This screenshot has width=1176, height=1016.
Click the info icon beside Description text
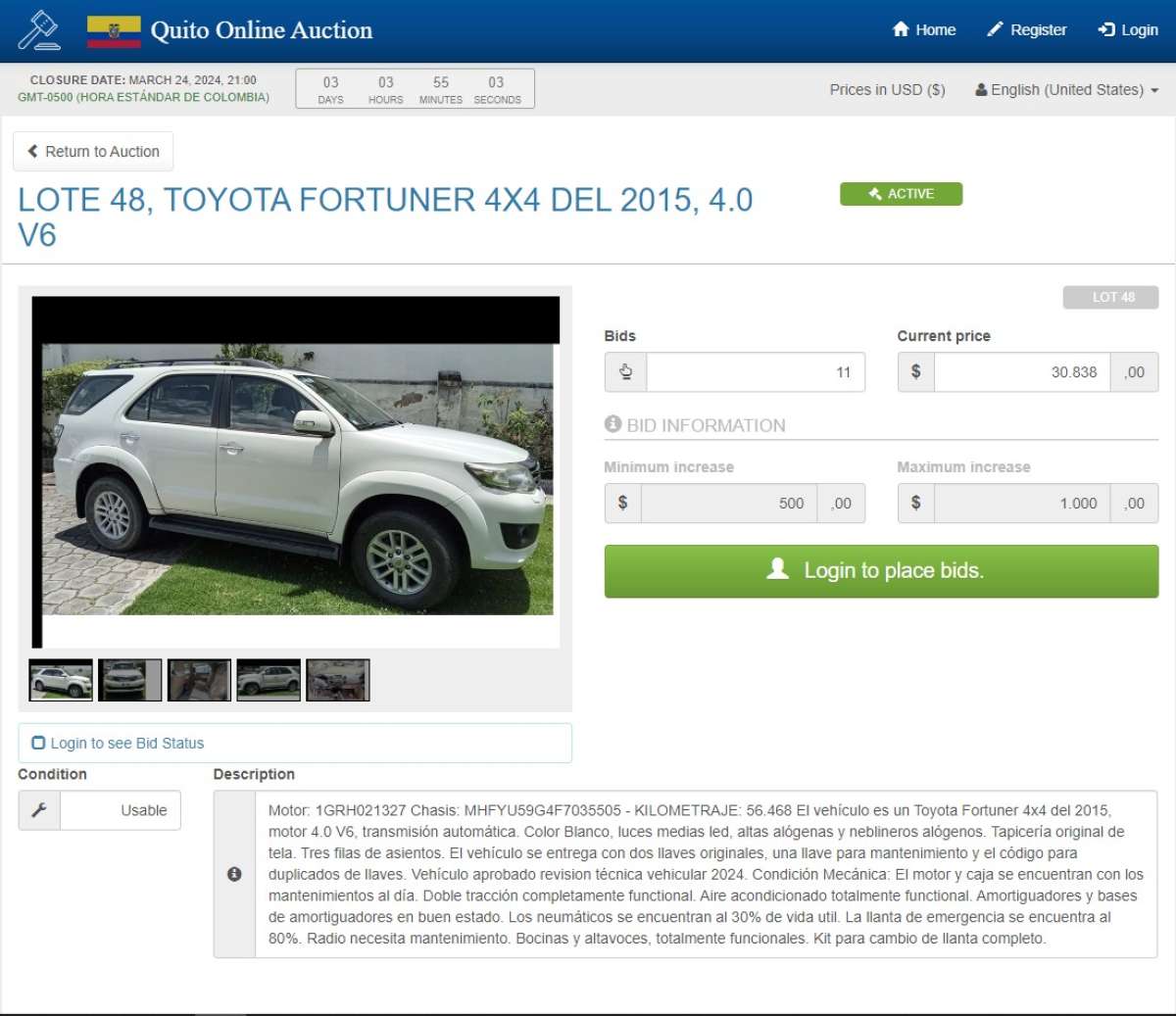[x=234, y=874]
